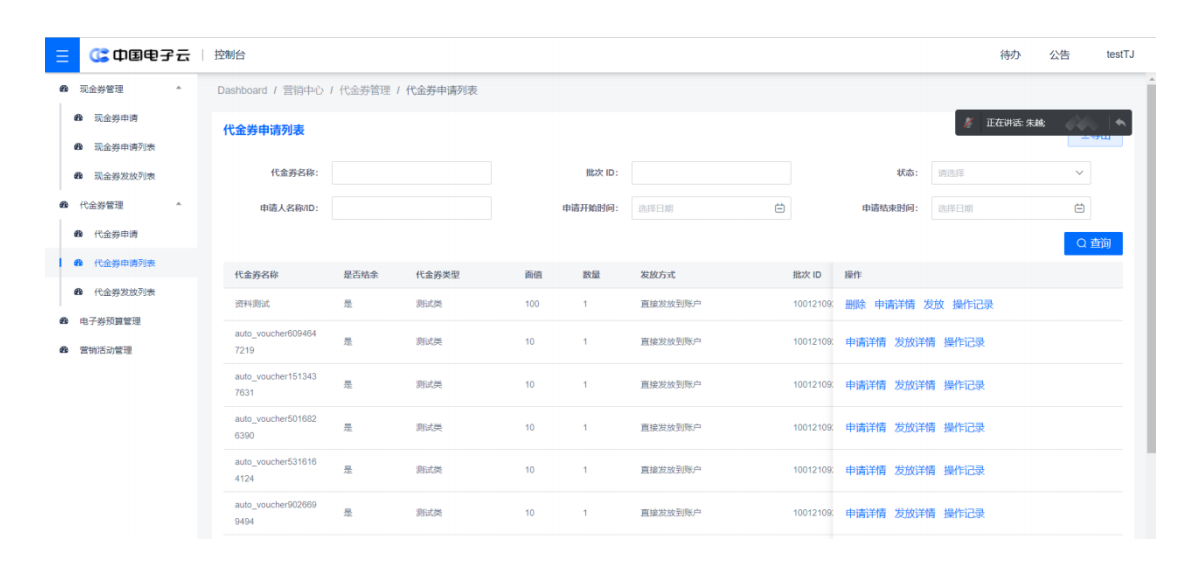Open 申请详情 for auto_voucher9026699494
Screen dimensions: 1181x564
pos(865,513)
